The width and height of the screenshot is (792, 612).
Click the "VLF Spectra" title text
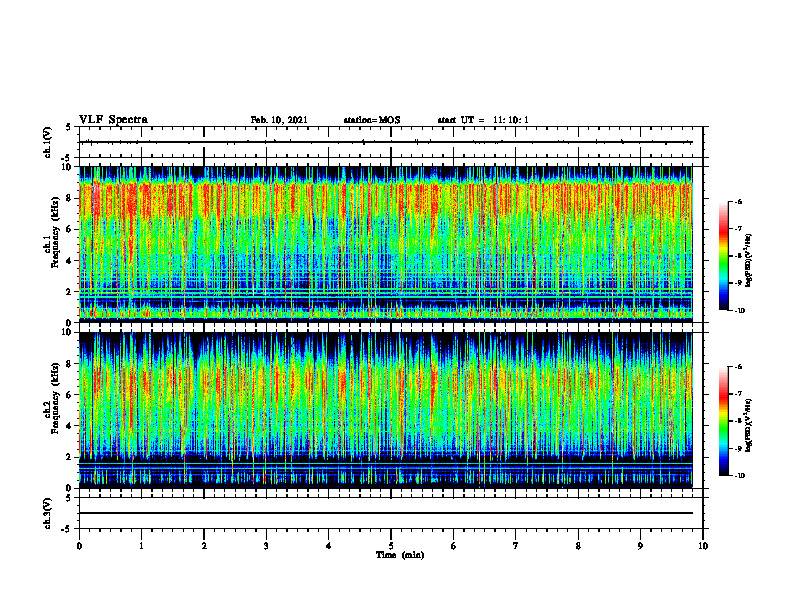coord(113,120)
